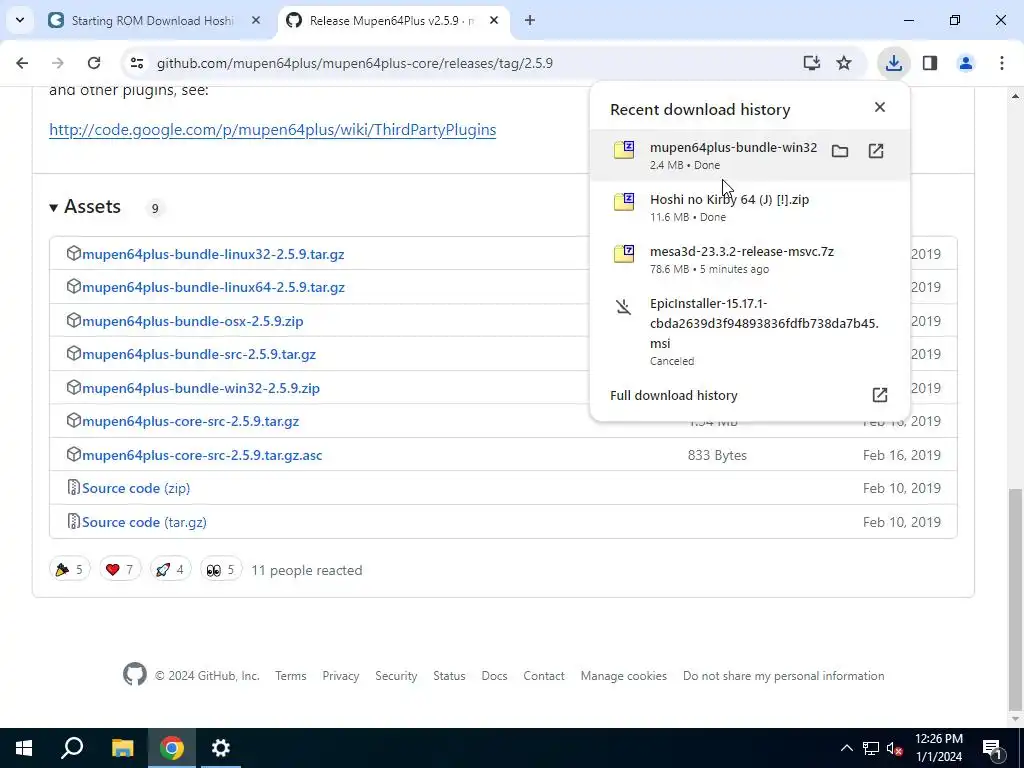This screenshot has width=1024, height=768.
Task: Collapse the Assets section
Action: click(85, 207)
